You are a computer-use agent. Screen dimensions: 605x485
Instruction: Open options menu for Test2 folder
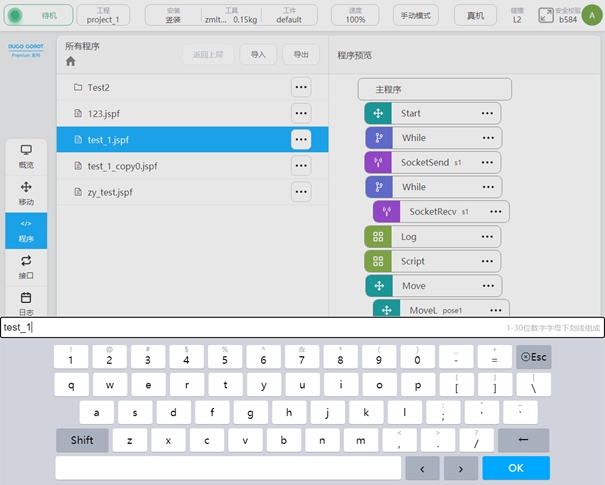pyautogui.click(x=301, y=87)
